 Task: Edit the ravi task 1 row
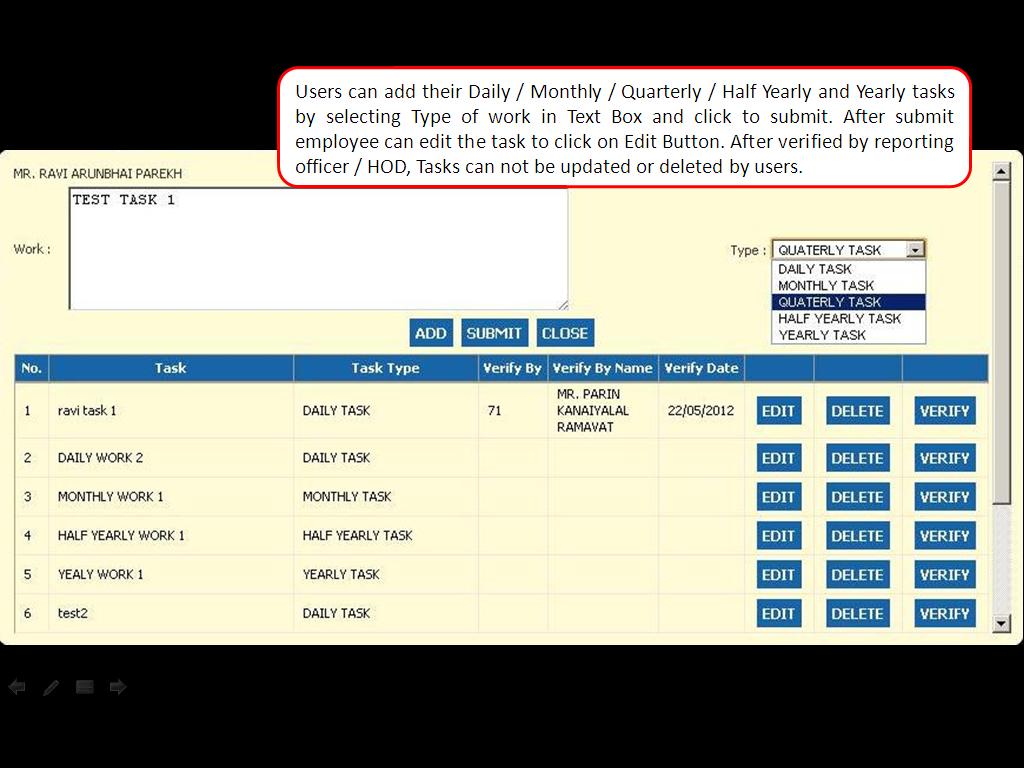[778, 411]
